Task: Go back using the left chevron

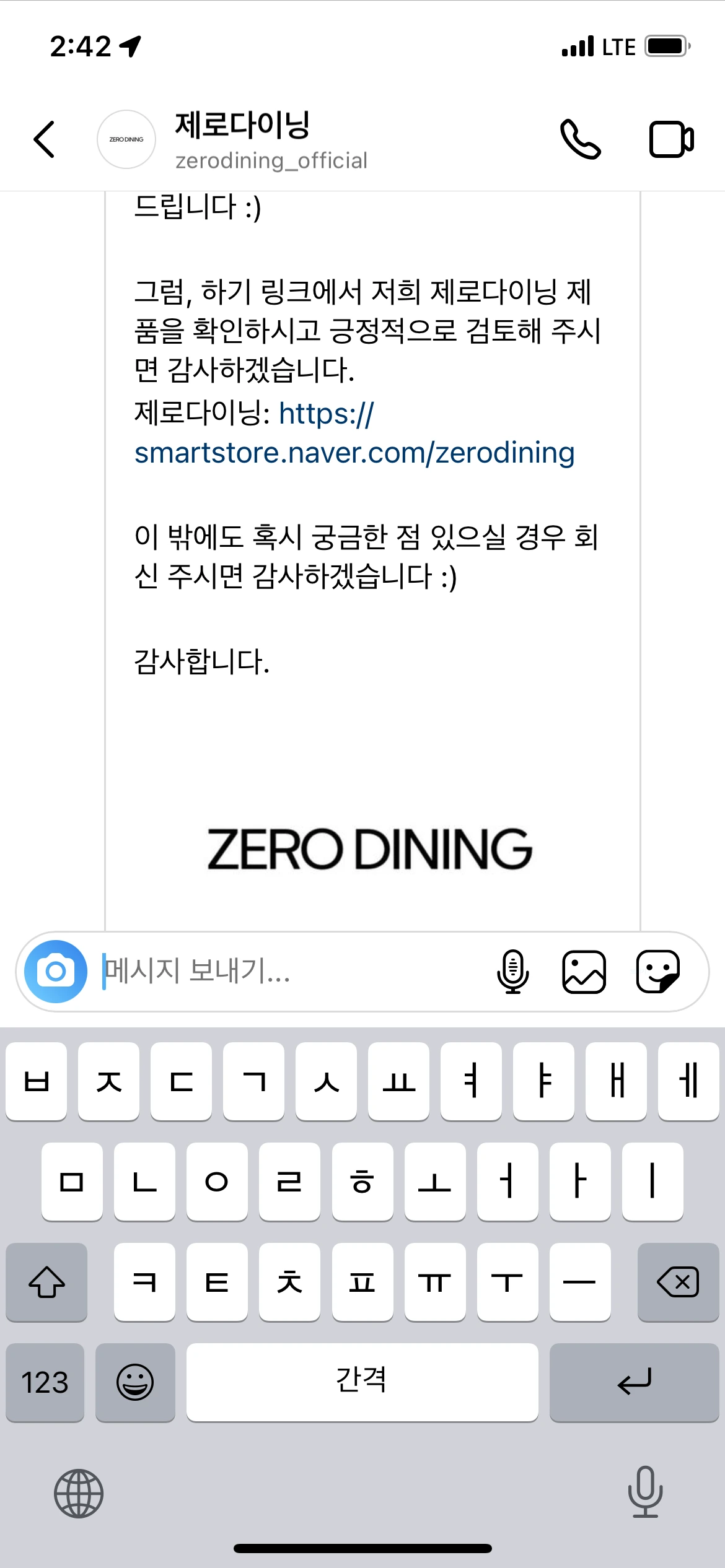Action: click(45, 139)
